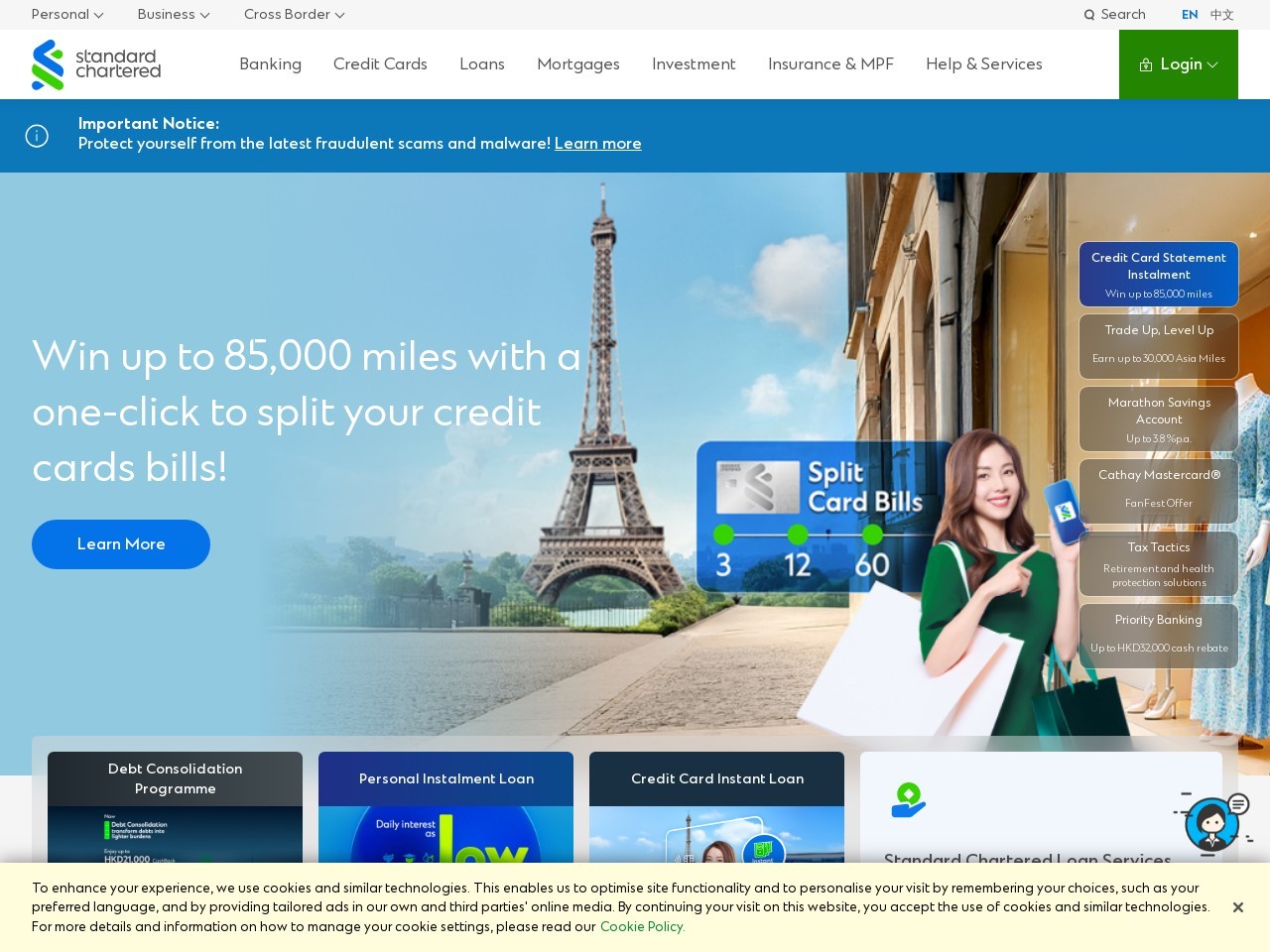The height and width of the screenshot is (952, 1270).
Task: Click the loan services hand icon
Action: 908,800
